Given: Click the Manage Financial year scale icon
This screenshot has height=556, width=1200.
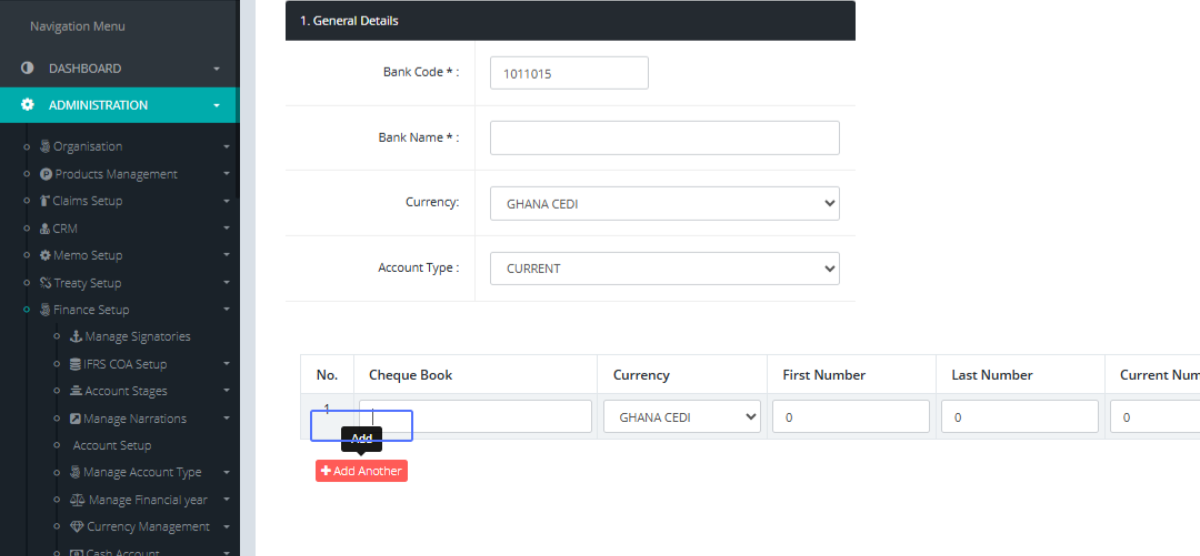Looking at the screenshot, I should (x=77, y=500).
